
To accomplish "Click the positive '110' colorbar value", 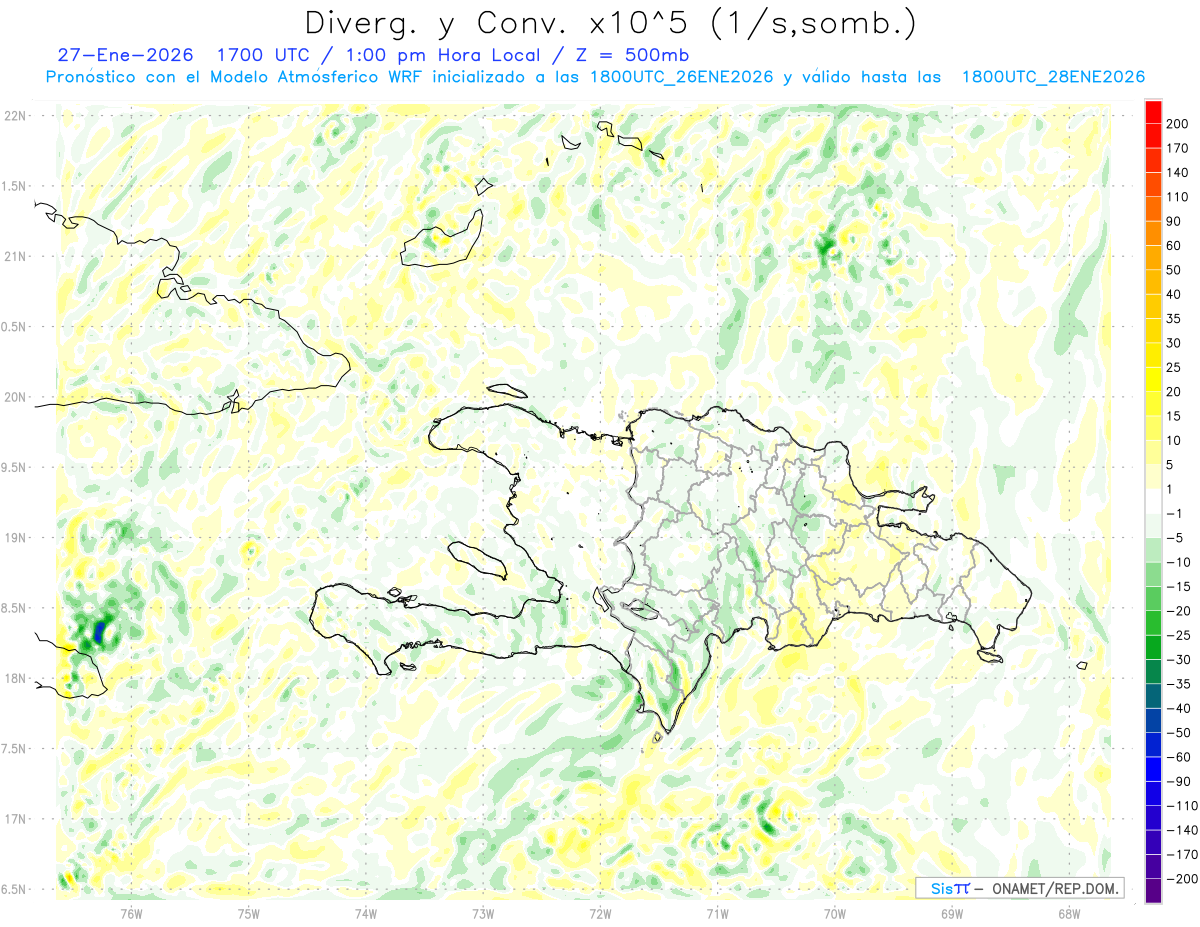I will pos(1177,197).
